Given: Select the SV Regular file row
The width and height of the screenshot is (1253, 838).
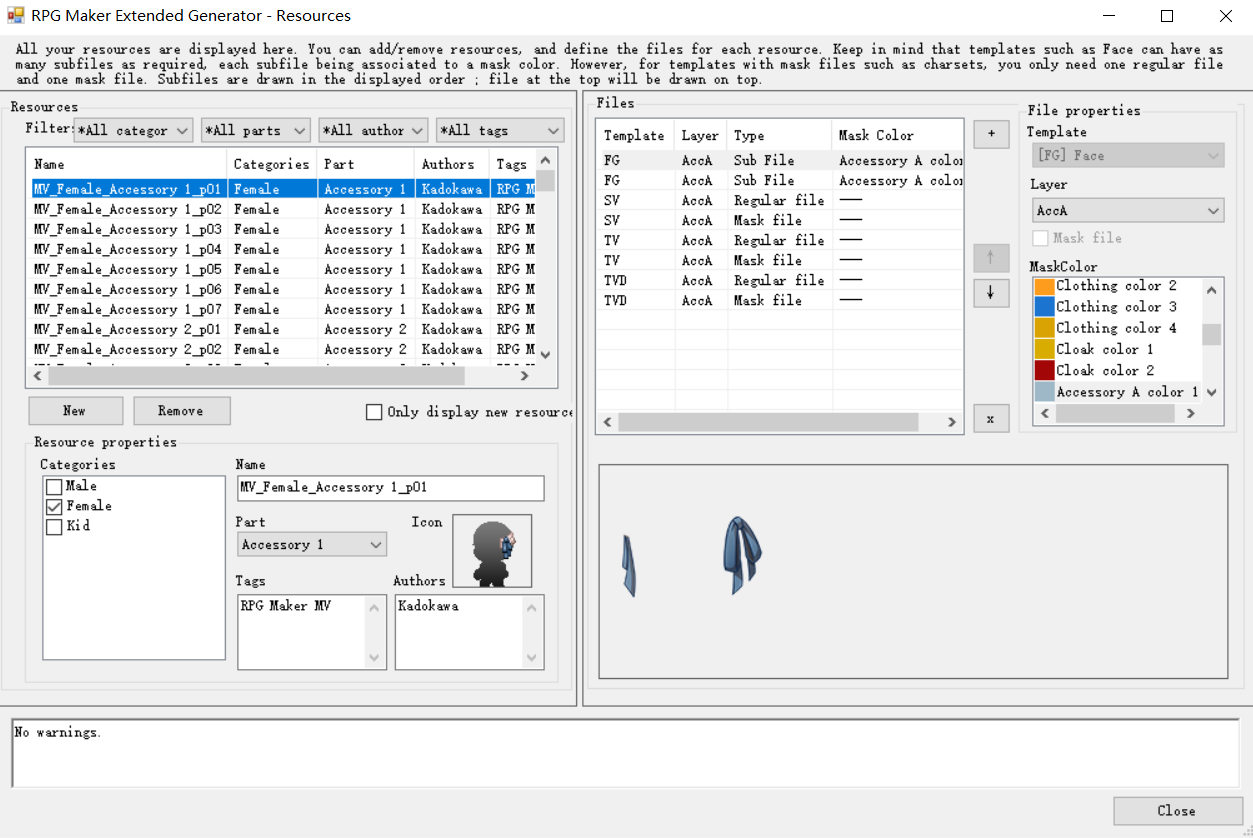Looking at the screenshot, I should point(780,200).
